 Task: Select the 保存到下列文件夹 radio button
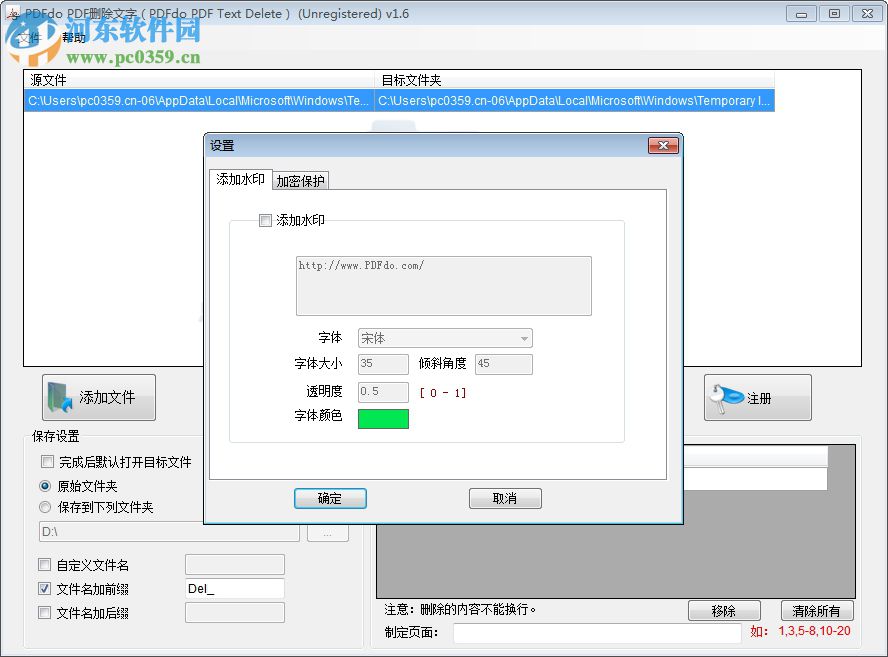pos(43,507)
